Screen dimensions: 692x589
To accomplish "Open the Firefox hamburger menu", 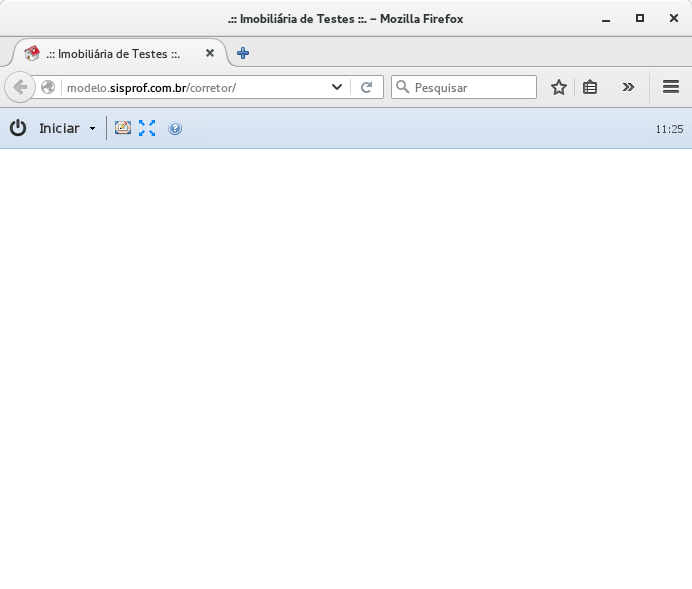I will 671,87.
